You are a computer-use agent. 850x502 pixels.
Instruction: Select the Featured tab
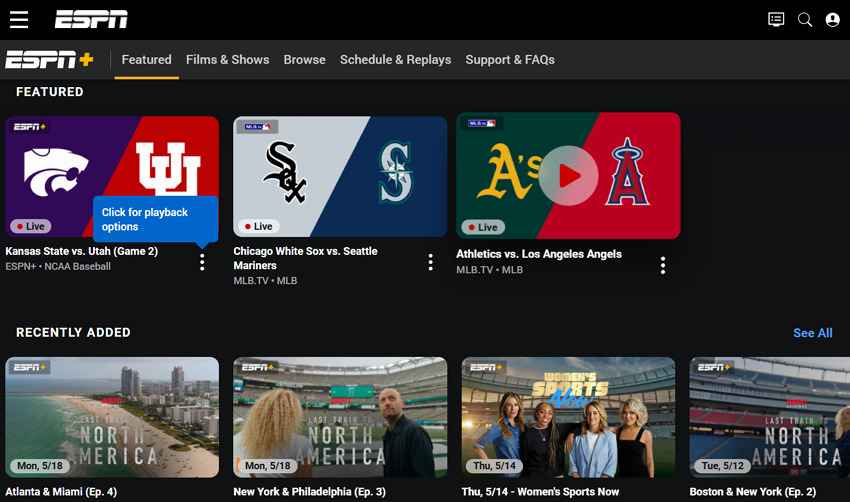[x=146, y=60]
